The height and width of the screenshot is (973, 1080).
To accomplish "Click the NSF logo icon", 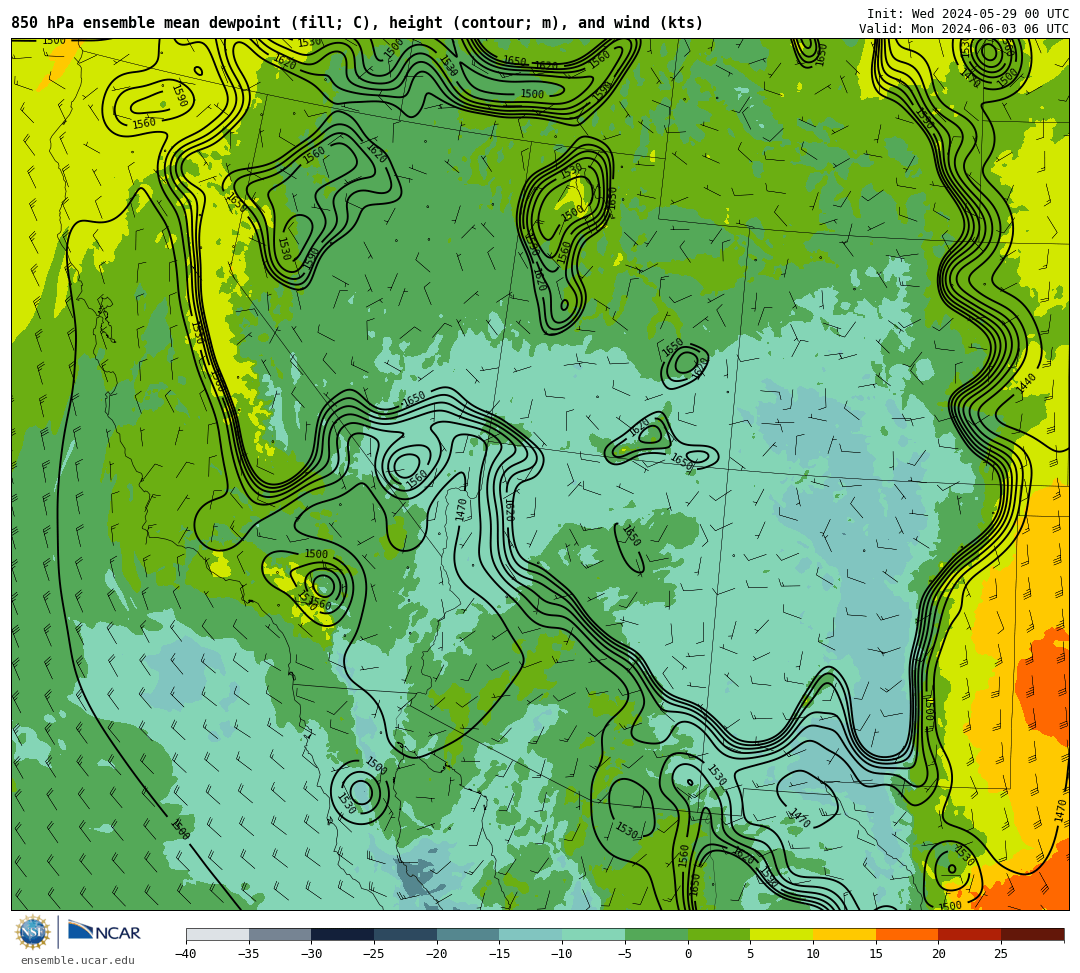I will coord(32,933).
